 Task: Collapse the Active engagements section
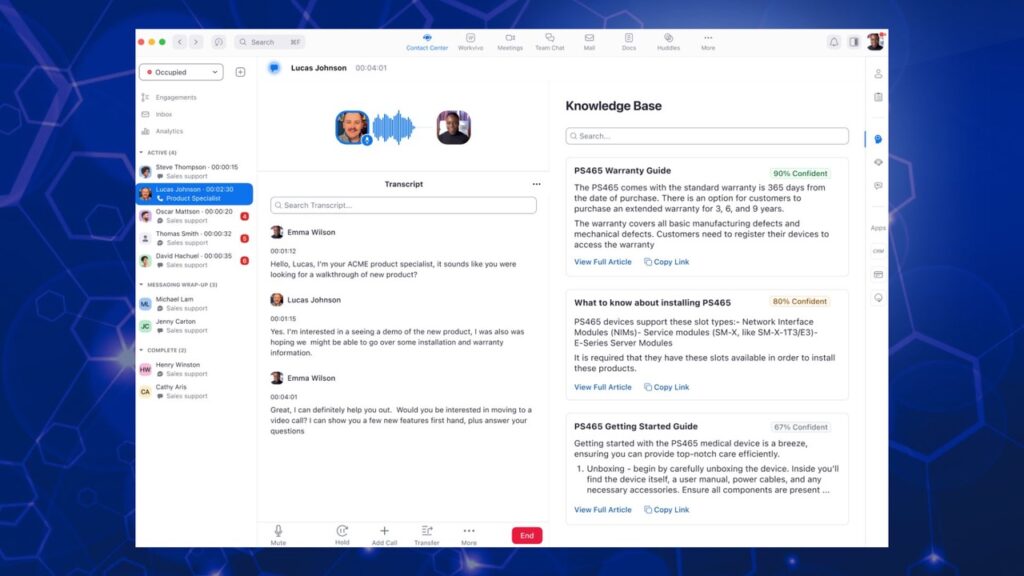coord(141,153)
